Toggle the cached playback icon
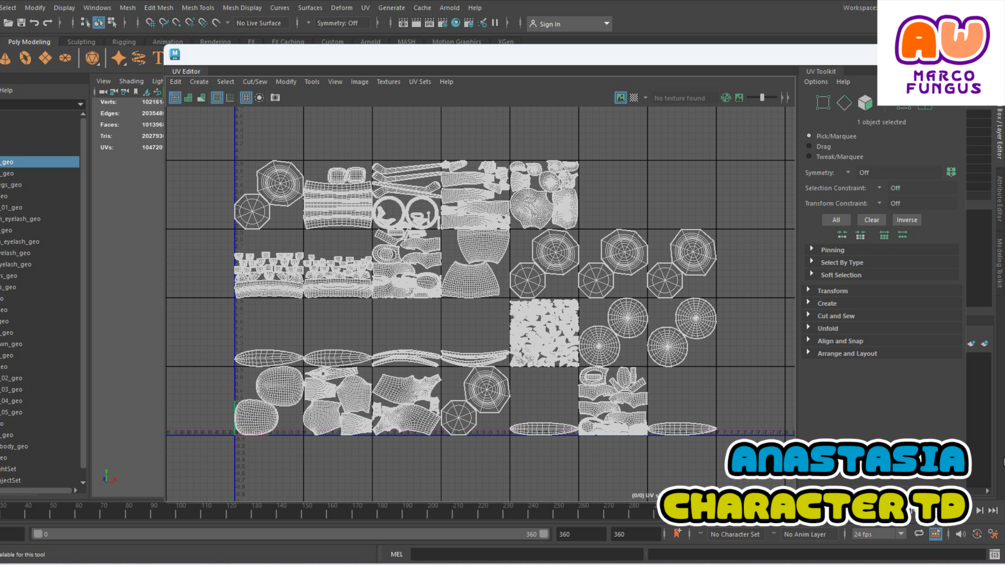This screenshot has height=565, width=1005. tap(936, 534)
